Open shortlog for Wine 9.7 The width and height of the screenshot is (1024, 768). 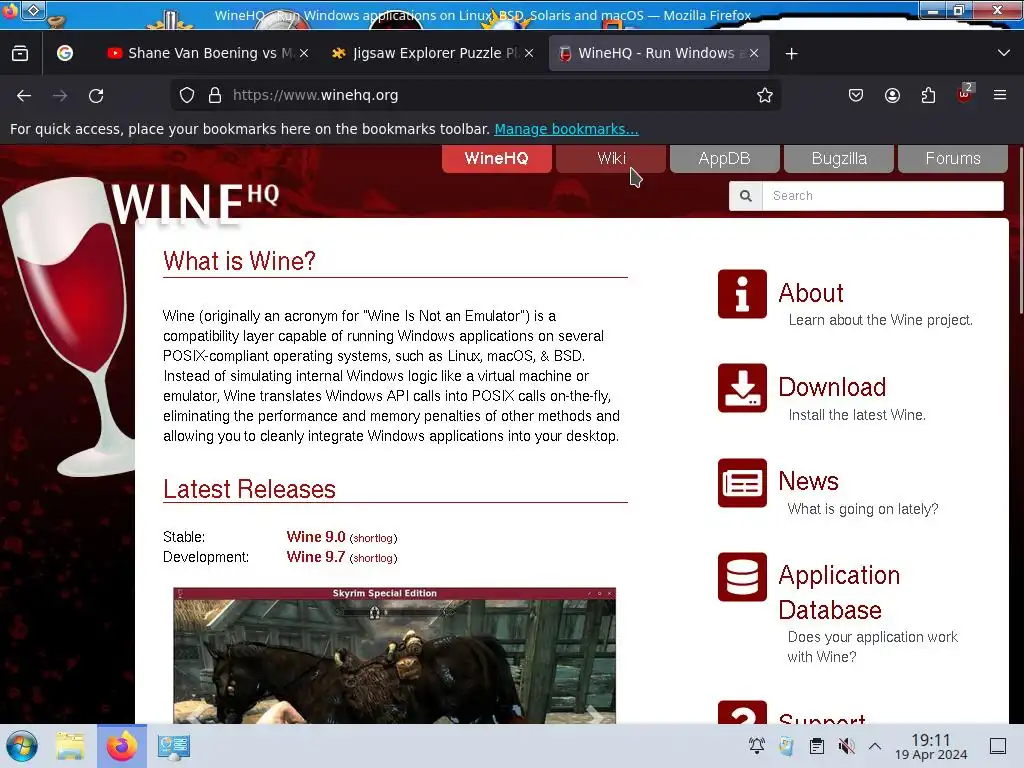coord(374,558)
